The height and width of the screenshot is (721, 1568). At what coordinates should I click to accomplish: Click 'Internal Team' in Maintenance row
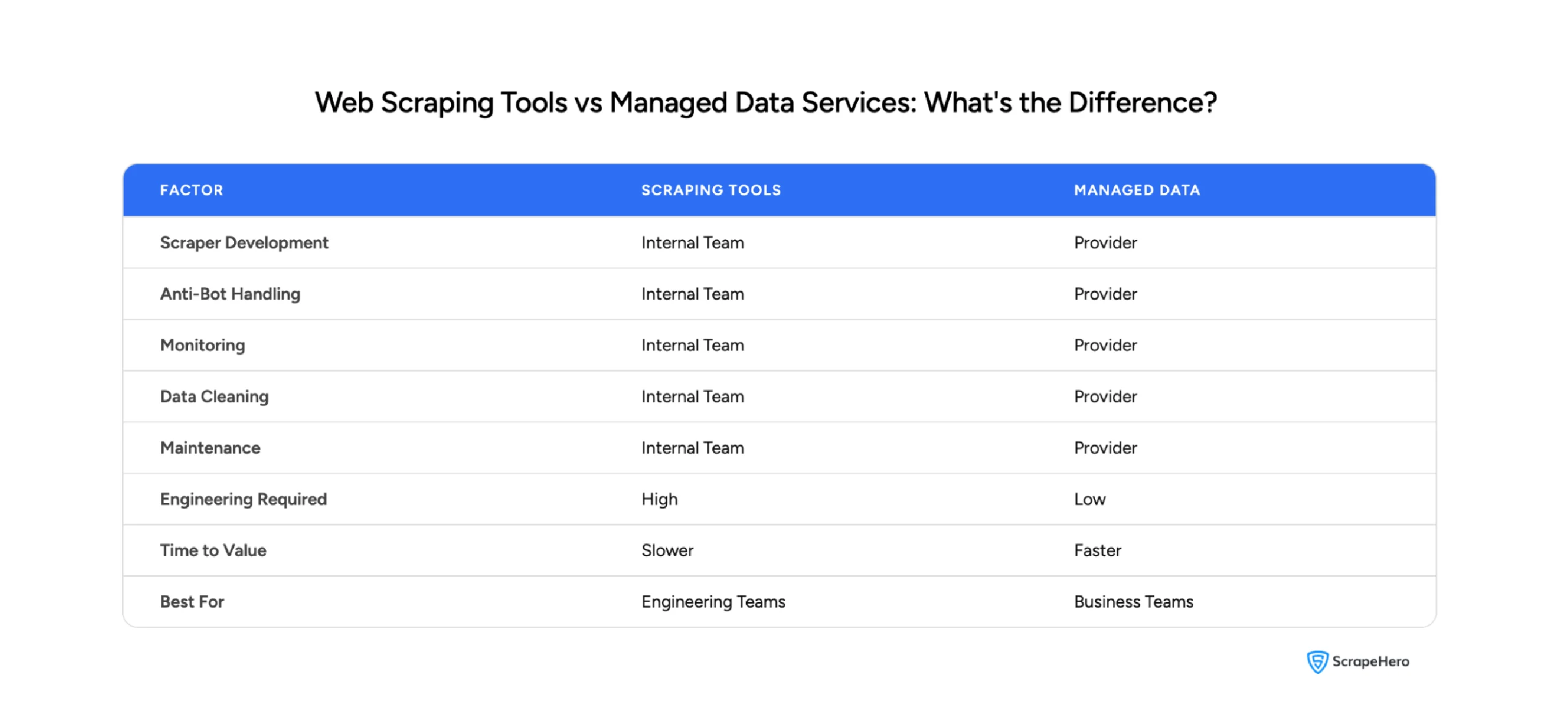point(692,448)
